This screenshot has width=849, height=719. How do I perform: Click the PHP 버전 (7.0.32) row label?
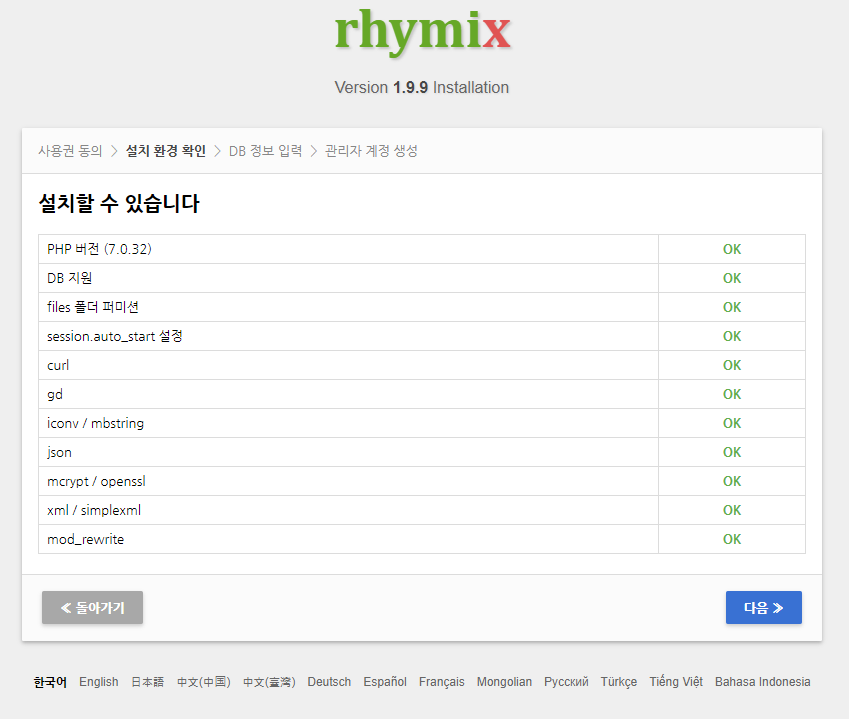(99, 249)
